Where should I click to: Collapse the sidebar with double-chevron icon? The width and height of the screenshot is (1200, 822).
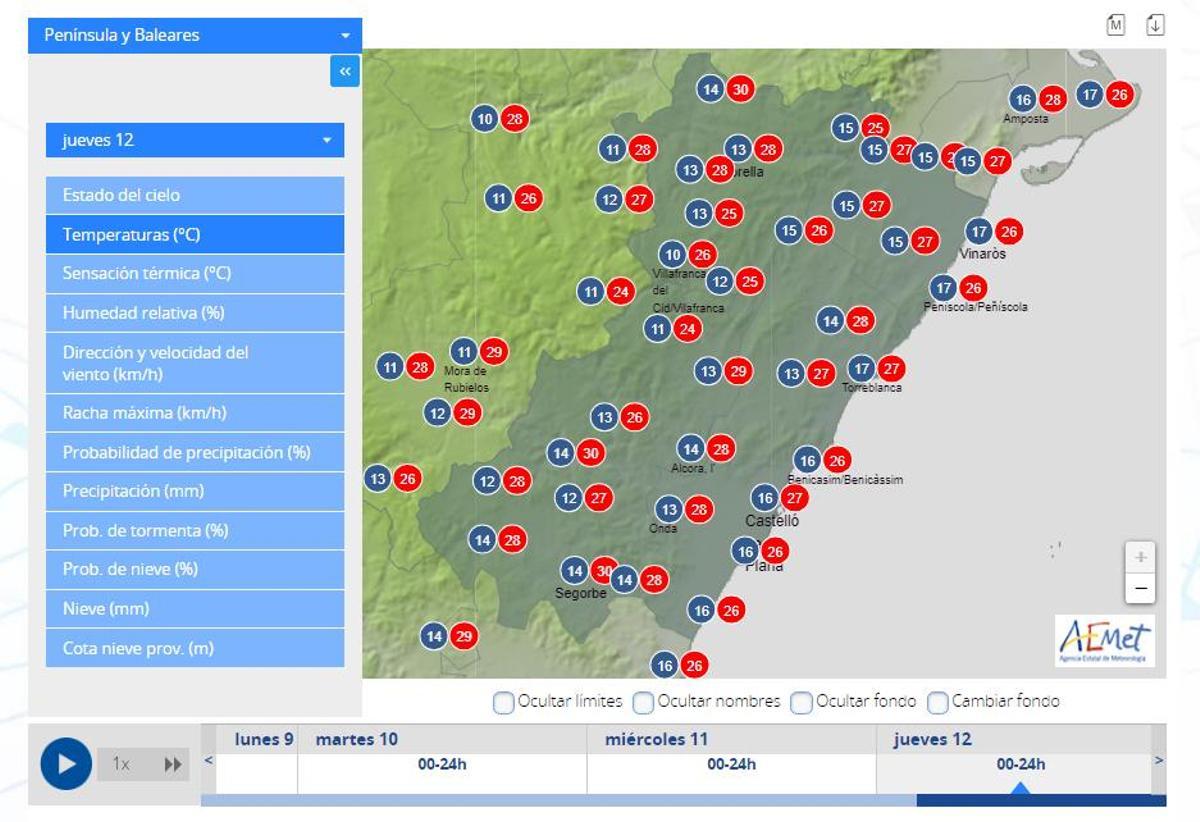[345, 71]
